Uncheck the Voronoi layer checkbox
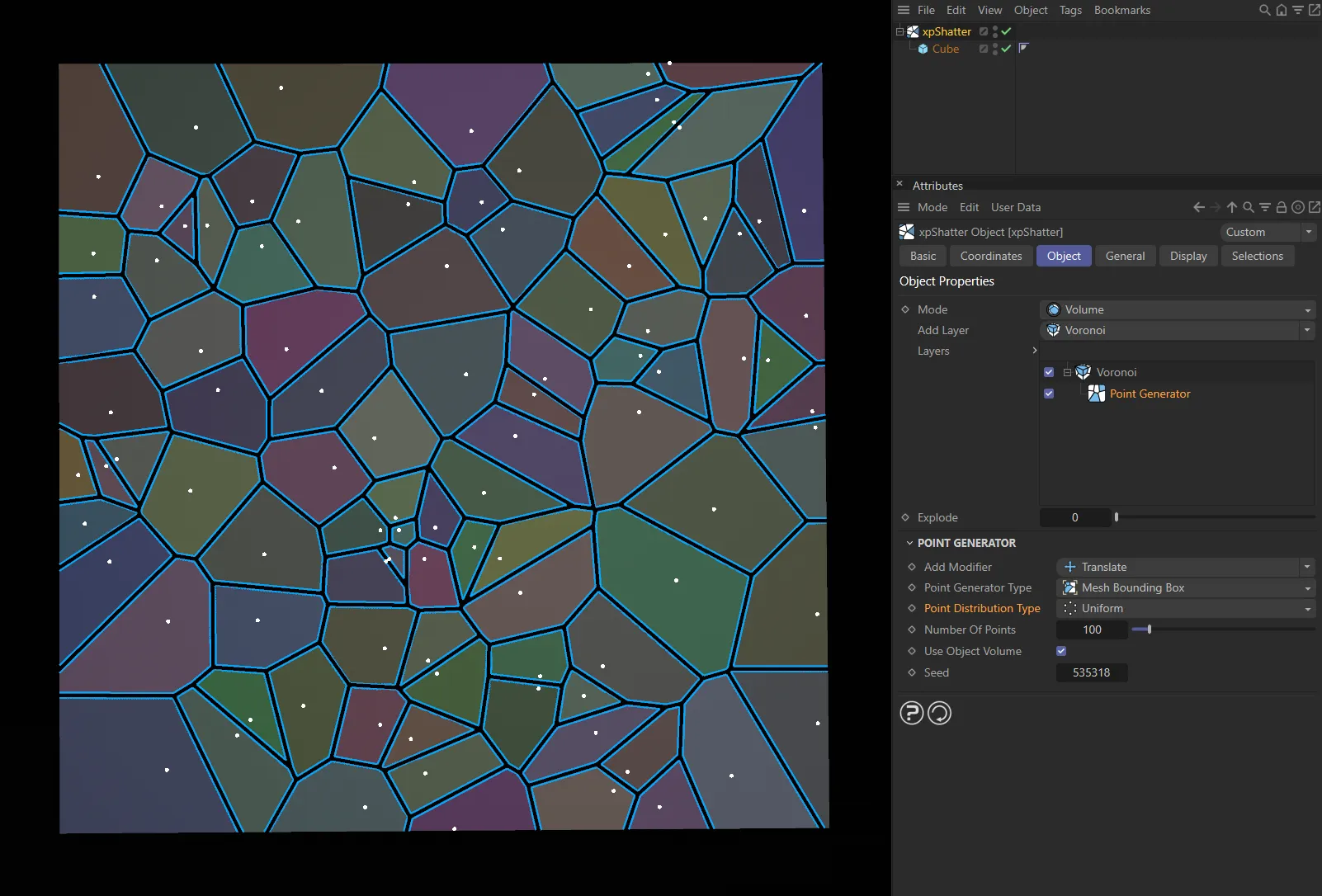Screen dimensions: 1322x896 tap(1049, 372)
